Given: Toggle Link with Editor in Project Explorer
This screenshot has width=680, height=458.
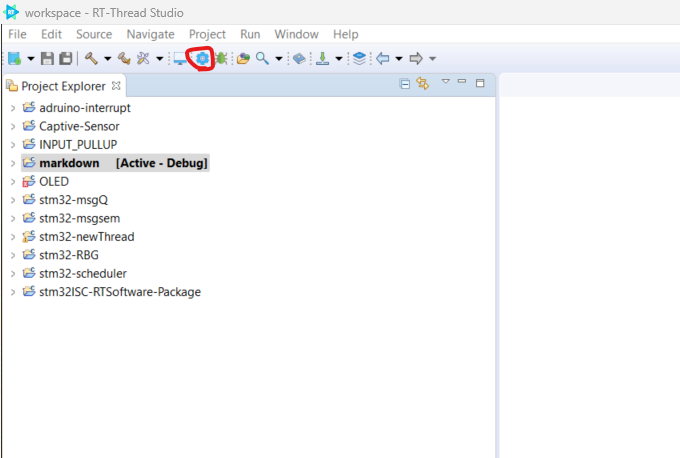Looking at the screenshot, I should (422, 84).
